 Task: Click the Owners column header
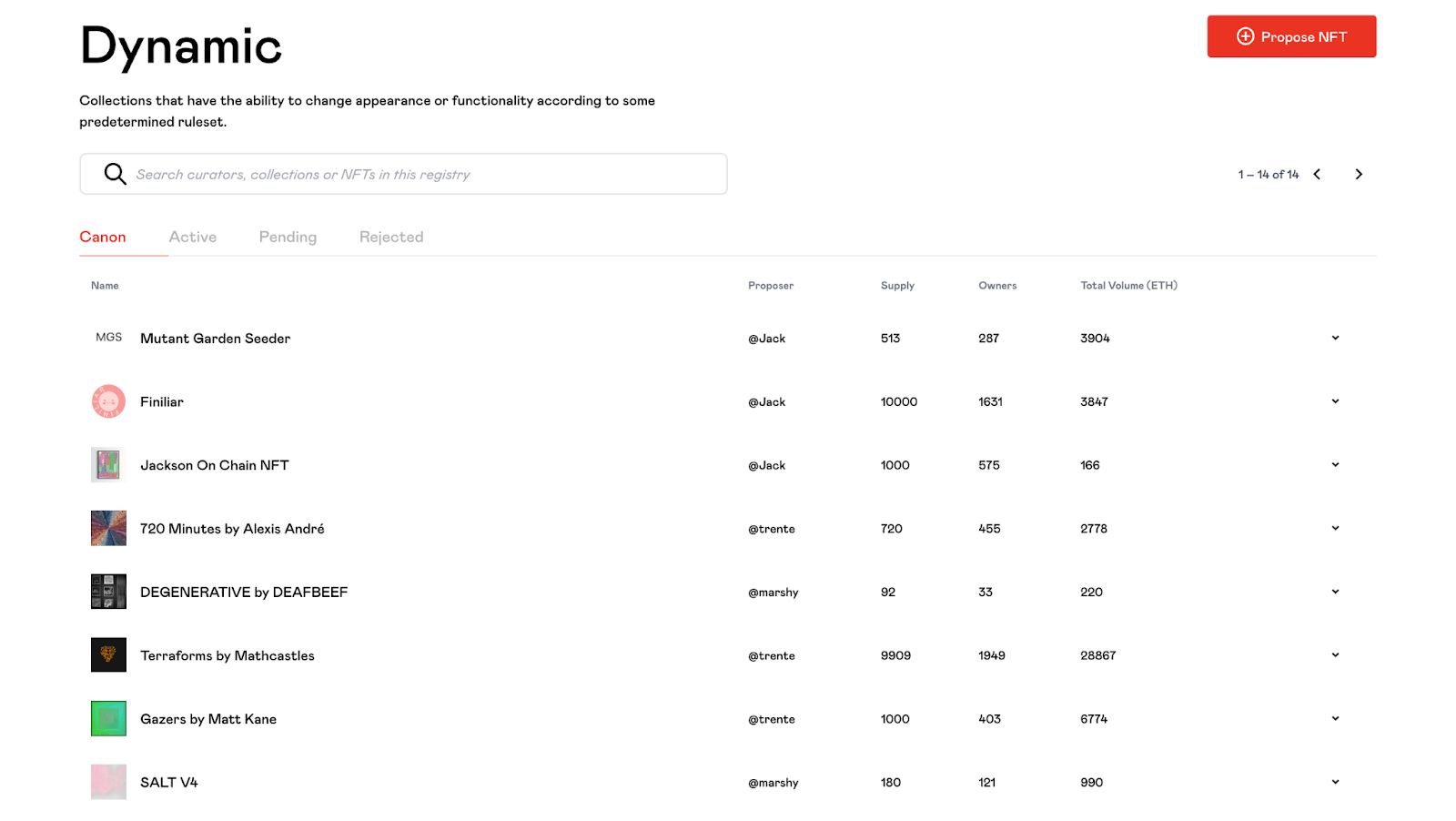tap(997, 286)
